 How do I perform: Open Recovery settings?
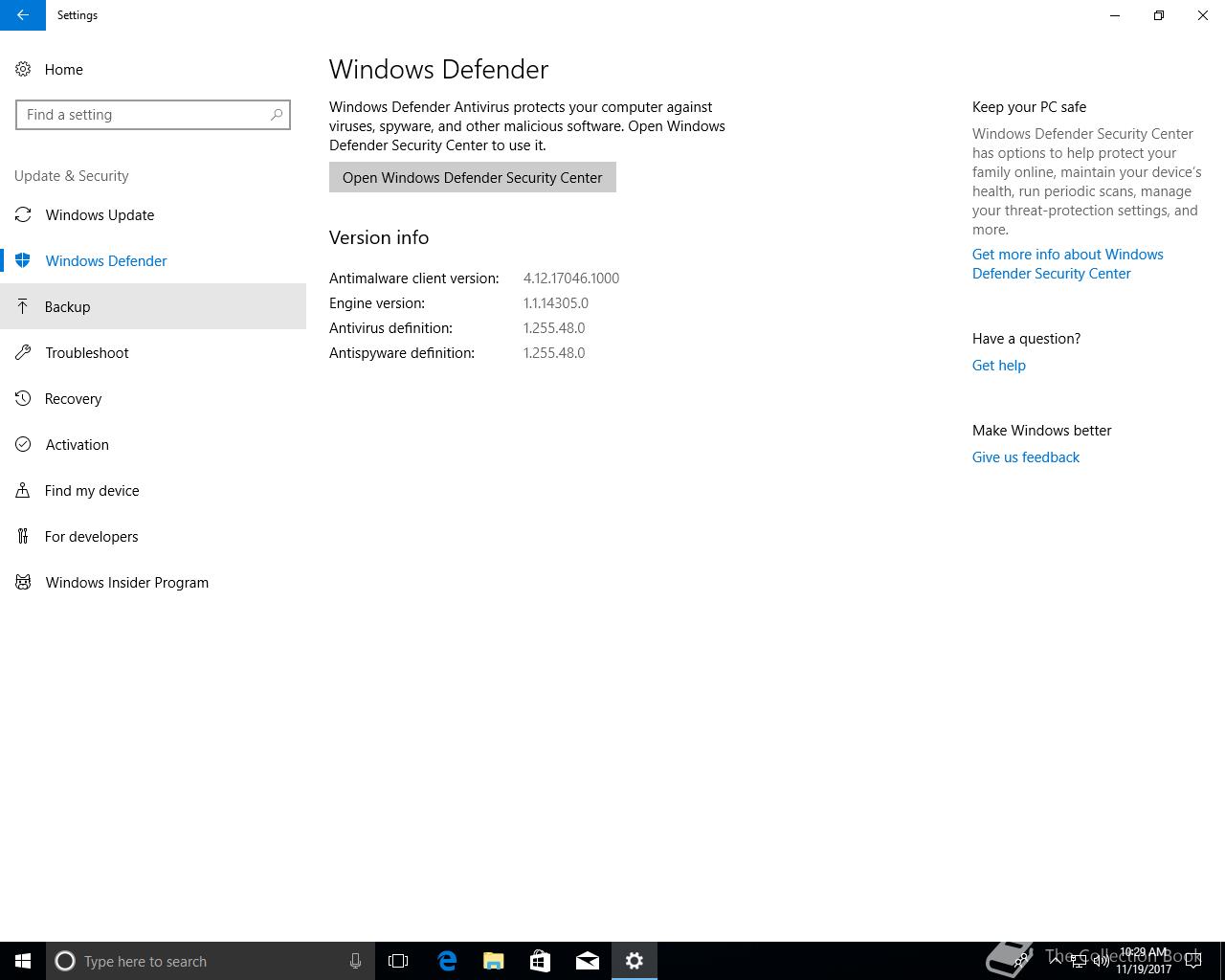pos(153,398)
